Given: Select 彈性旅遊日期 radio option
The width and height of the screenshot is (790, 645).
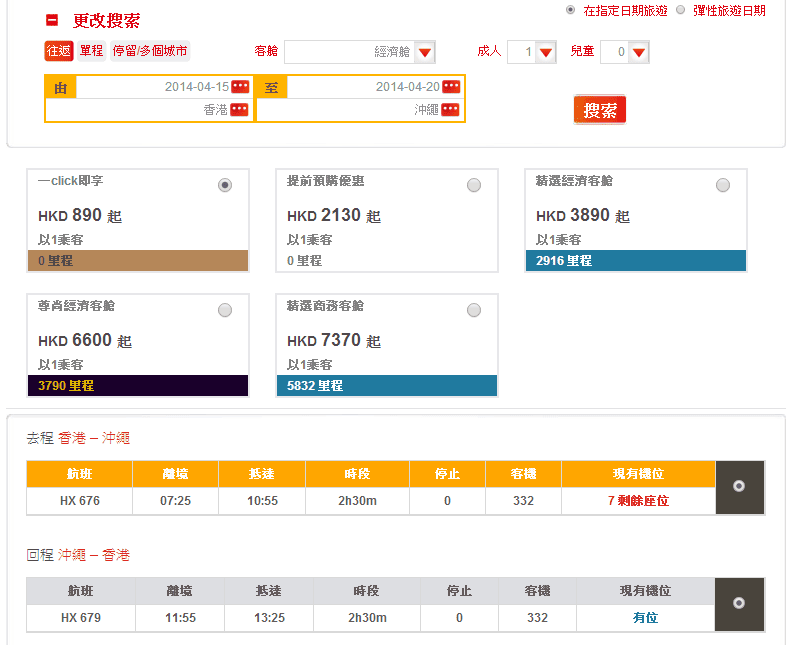Looking at the screenshot, I should point(681,10).
